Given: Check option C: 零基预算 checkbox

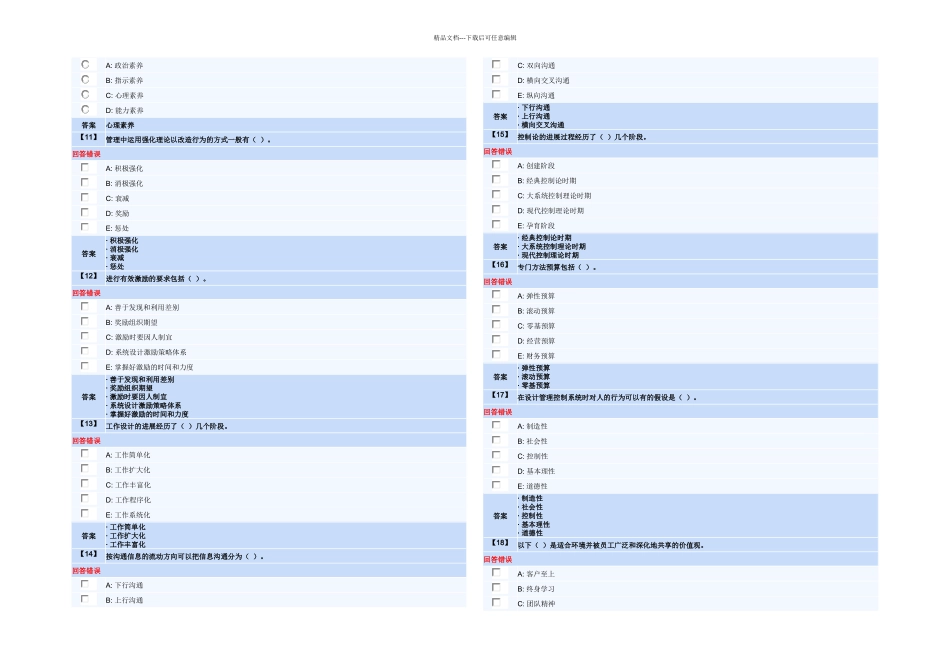Looking at the screenshot, I should click(x=496, y=325).
